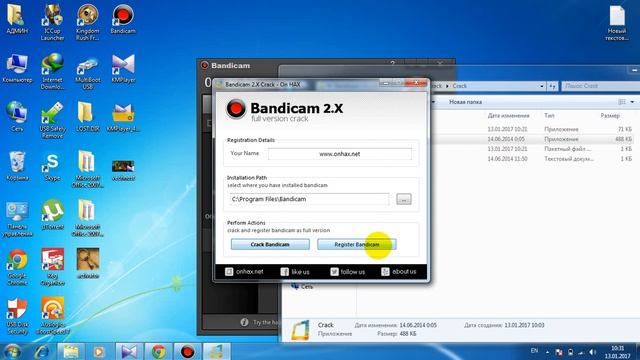The image size is (640, 360).
Task: Open Панель управления desktop icon
Action: 17,218
